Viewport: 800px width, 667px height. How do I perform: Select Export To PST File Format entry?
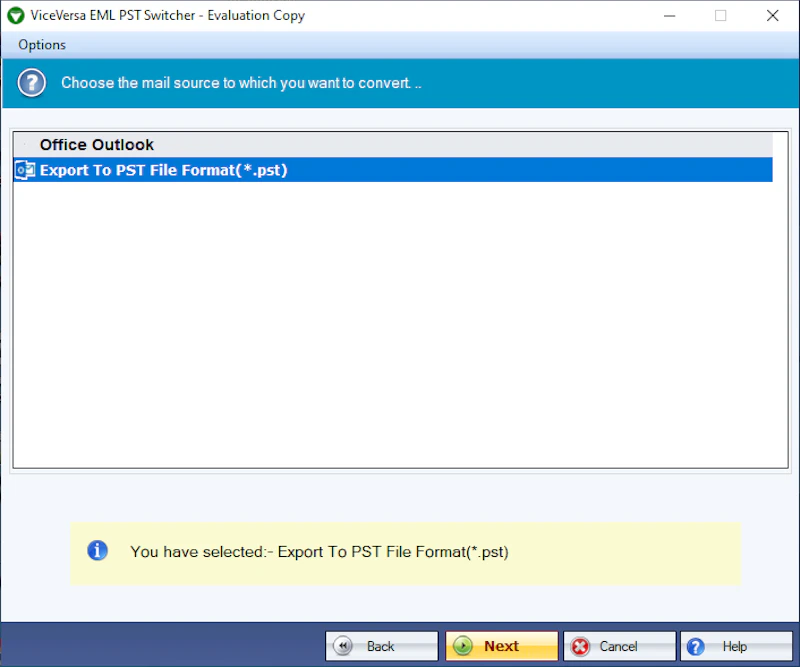(x=393, y=170)
